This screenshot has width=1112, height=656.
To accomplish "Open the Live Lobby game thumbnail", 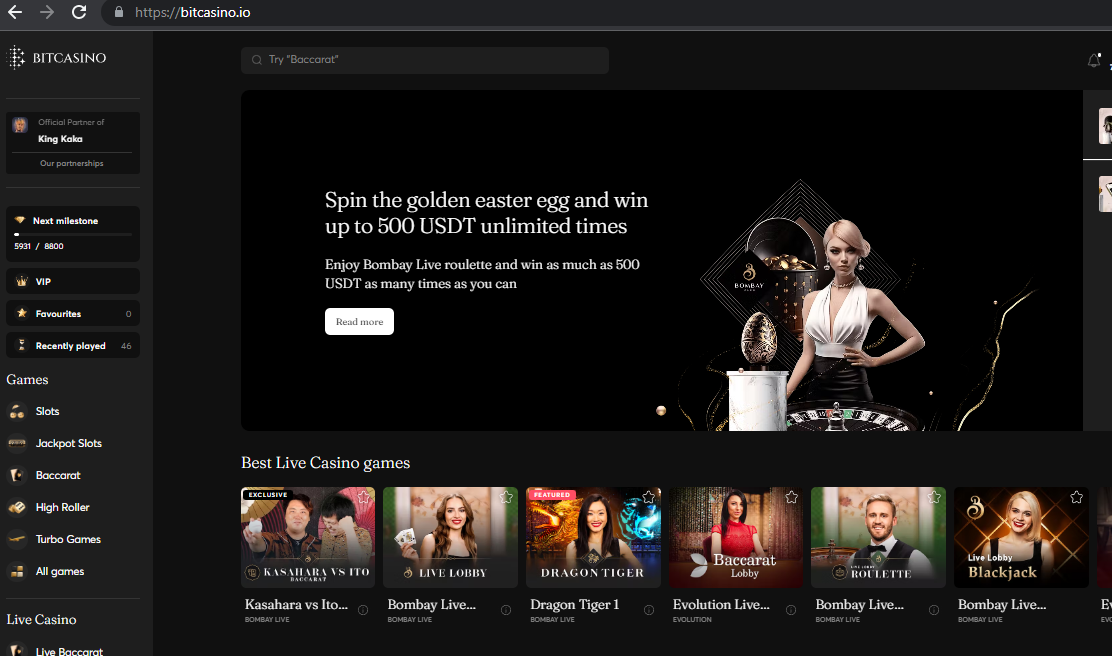I will point(451,537).
